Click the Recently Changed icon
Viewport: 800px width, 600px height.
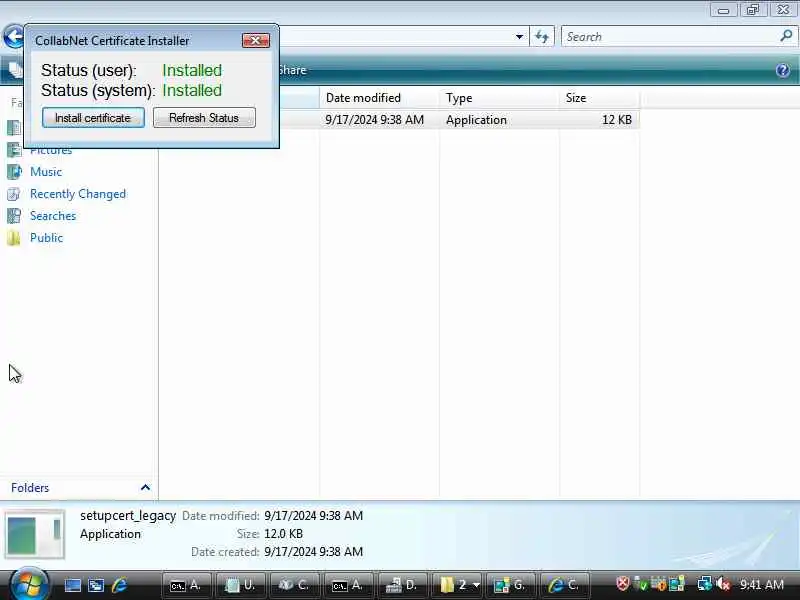[x=14, y=194]
